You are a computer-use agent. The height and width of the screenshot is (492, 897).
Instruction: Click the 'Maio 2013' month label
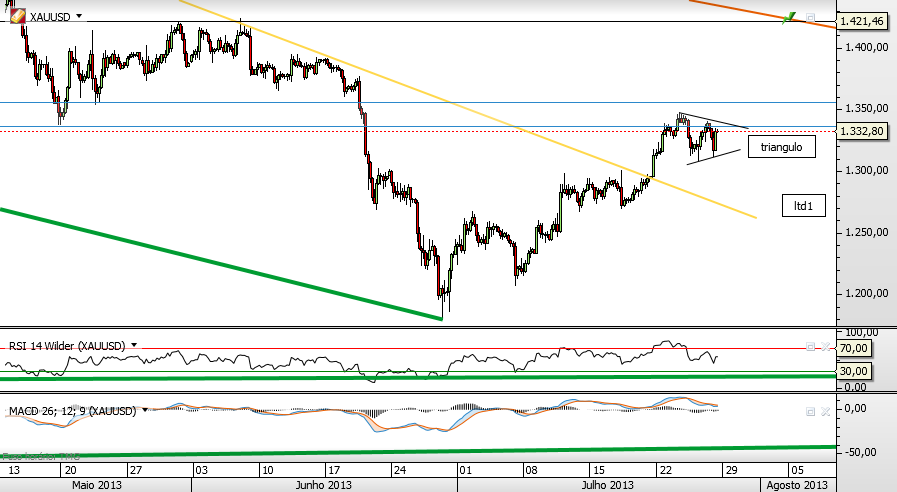97,485
